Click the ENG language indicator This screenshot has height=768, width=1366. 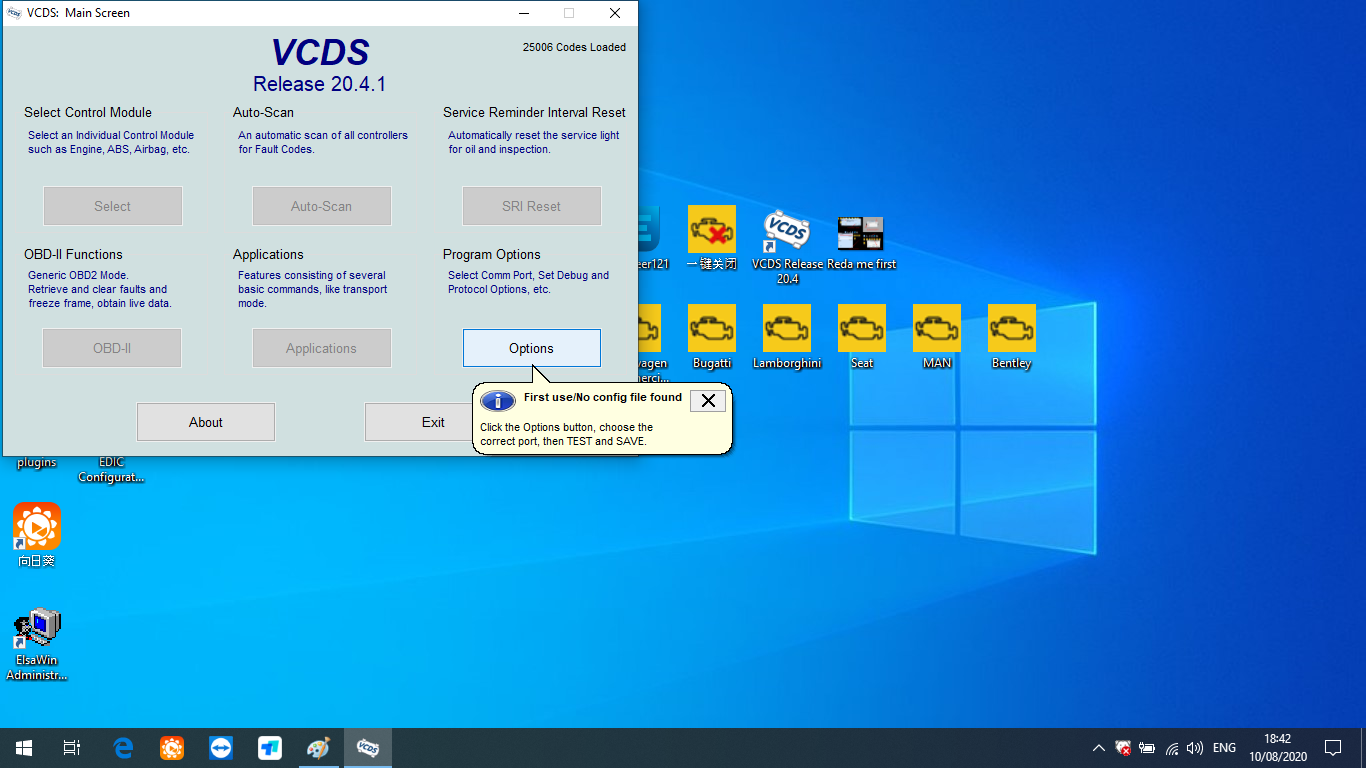1224,748
